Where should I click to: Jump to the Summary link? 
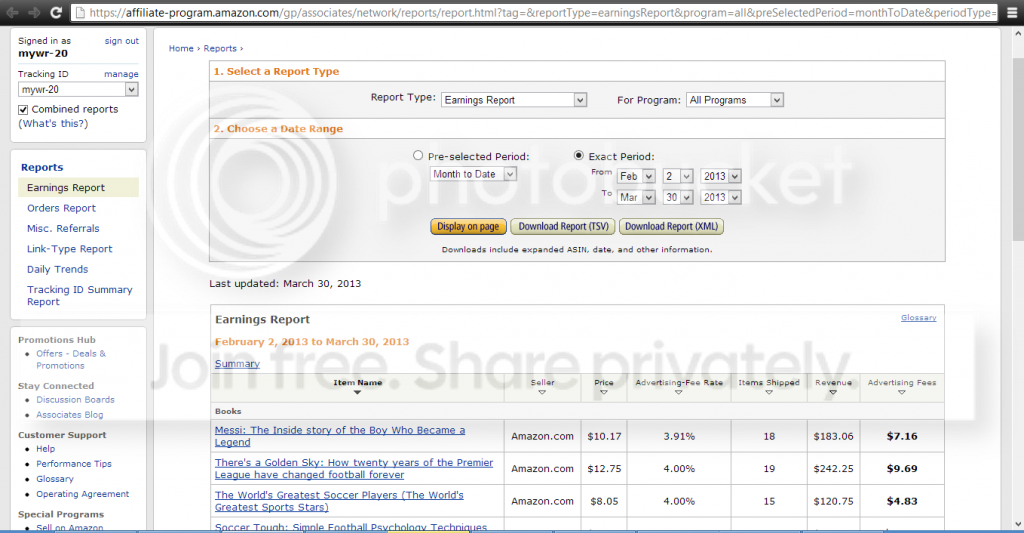(x=237, y=364)
